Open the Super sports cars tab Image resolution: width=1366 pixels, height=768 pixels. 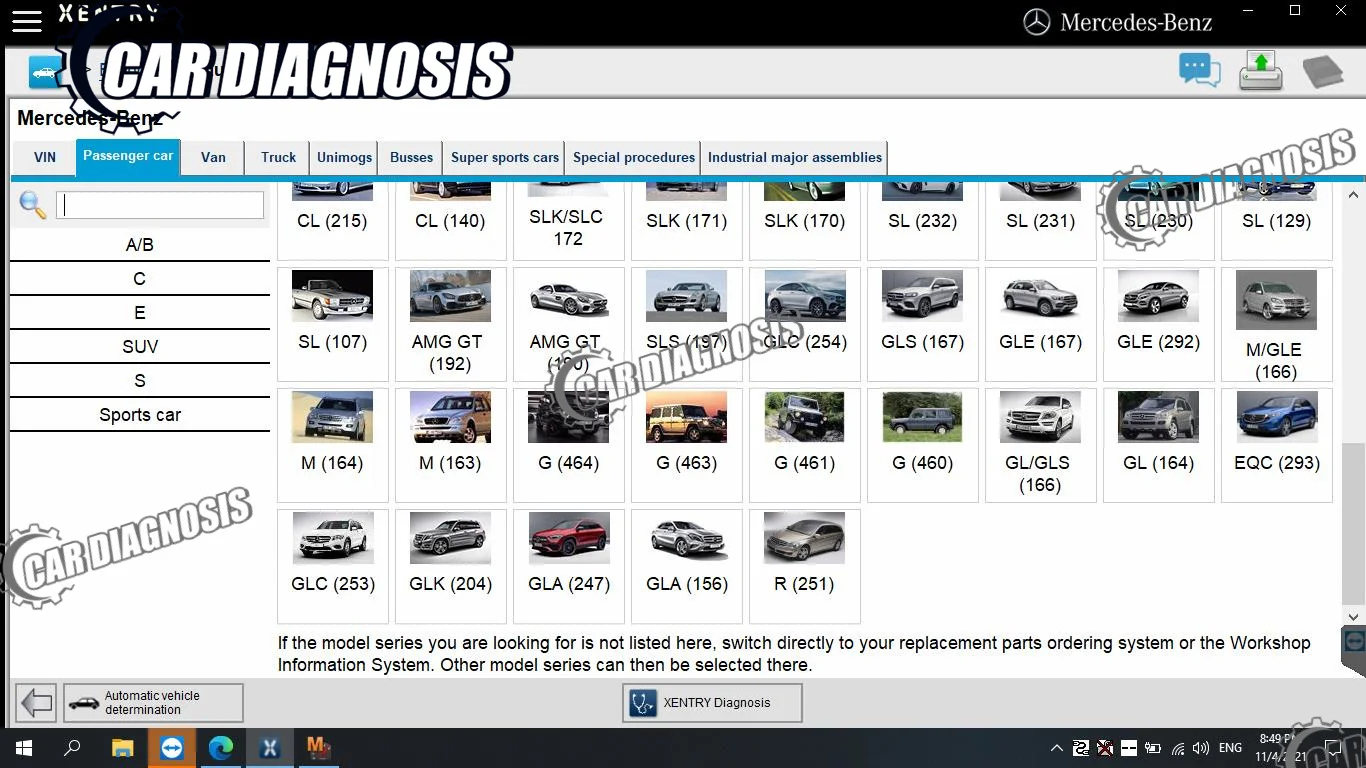coord(505,157)
